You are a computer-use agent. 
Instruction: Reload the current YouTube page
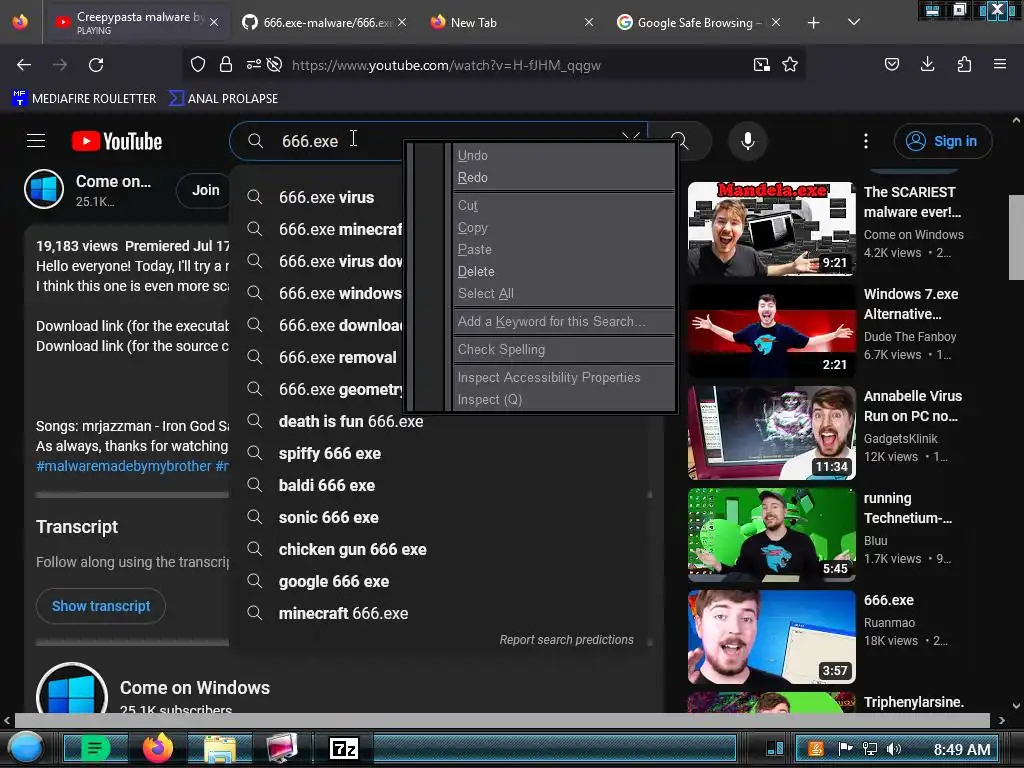(96, 65)
